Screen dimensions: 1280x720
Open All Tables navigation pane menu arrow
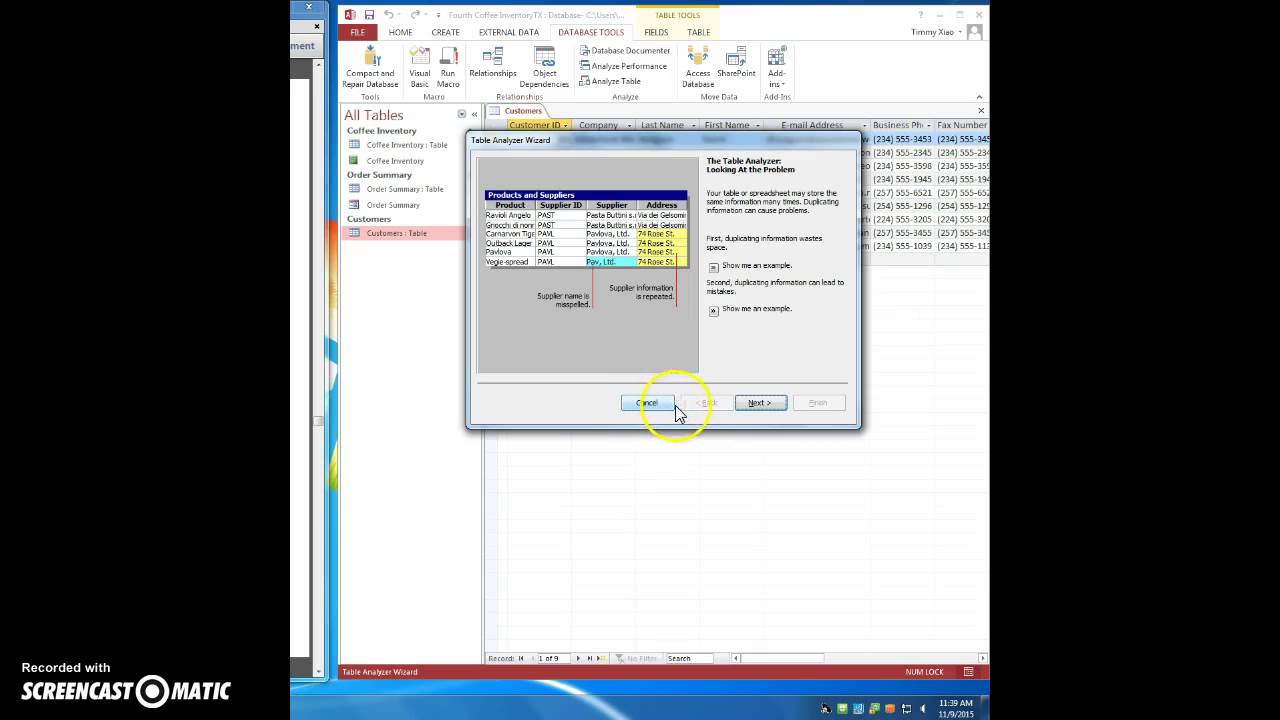[x=461, y=114]
